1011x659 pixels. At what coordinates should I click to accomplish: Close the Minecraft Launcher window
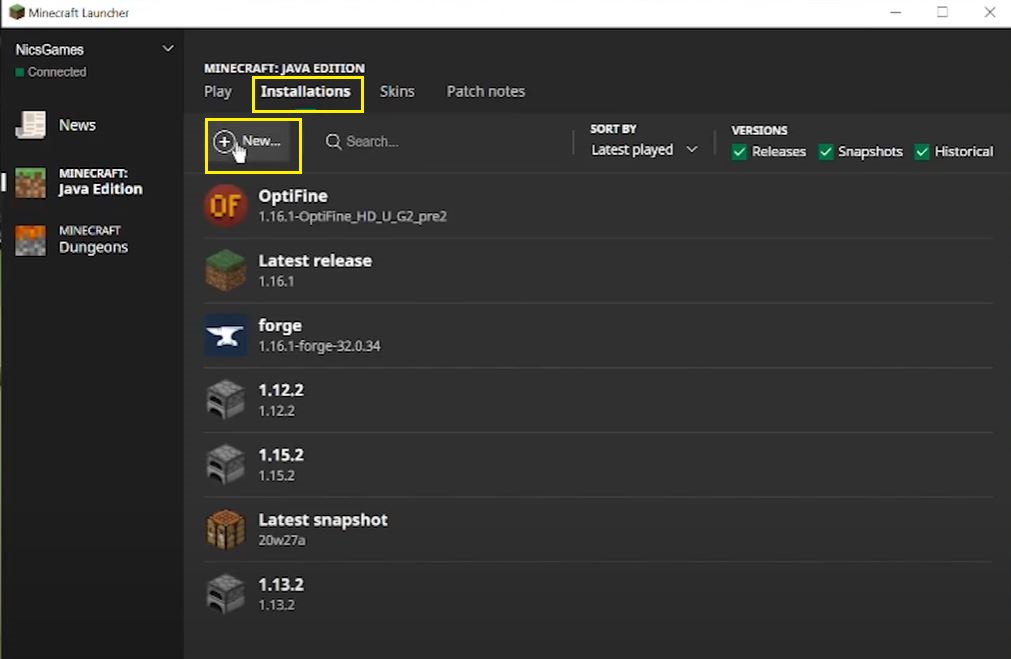coord(990,12)
